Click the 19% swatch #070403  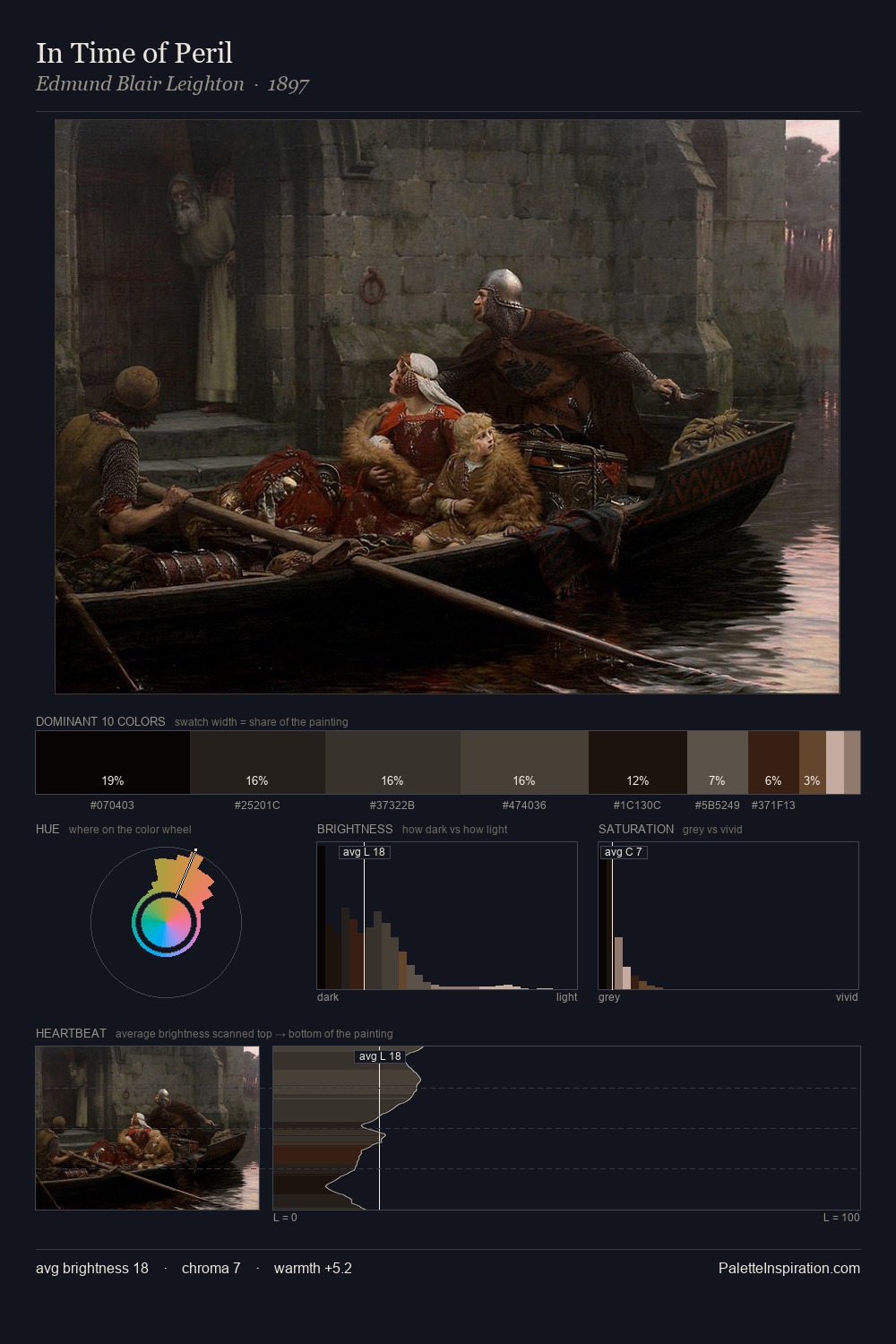click(x=113, y=762)
